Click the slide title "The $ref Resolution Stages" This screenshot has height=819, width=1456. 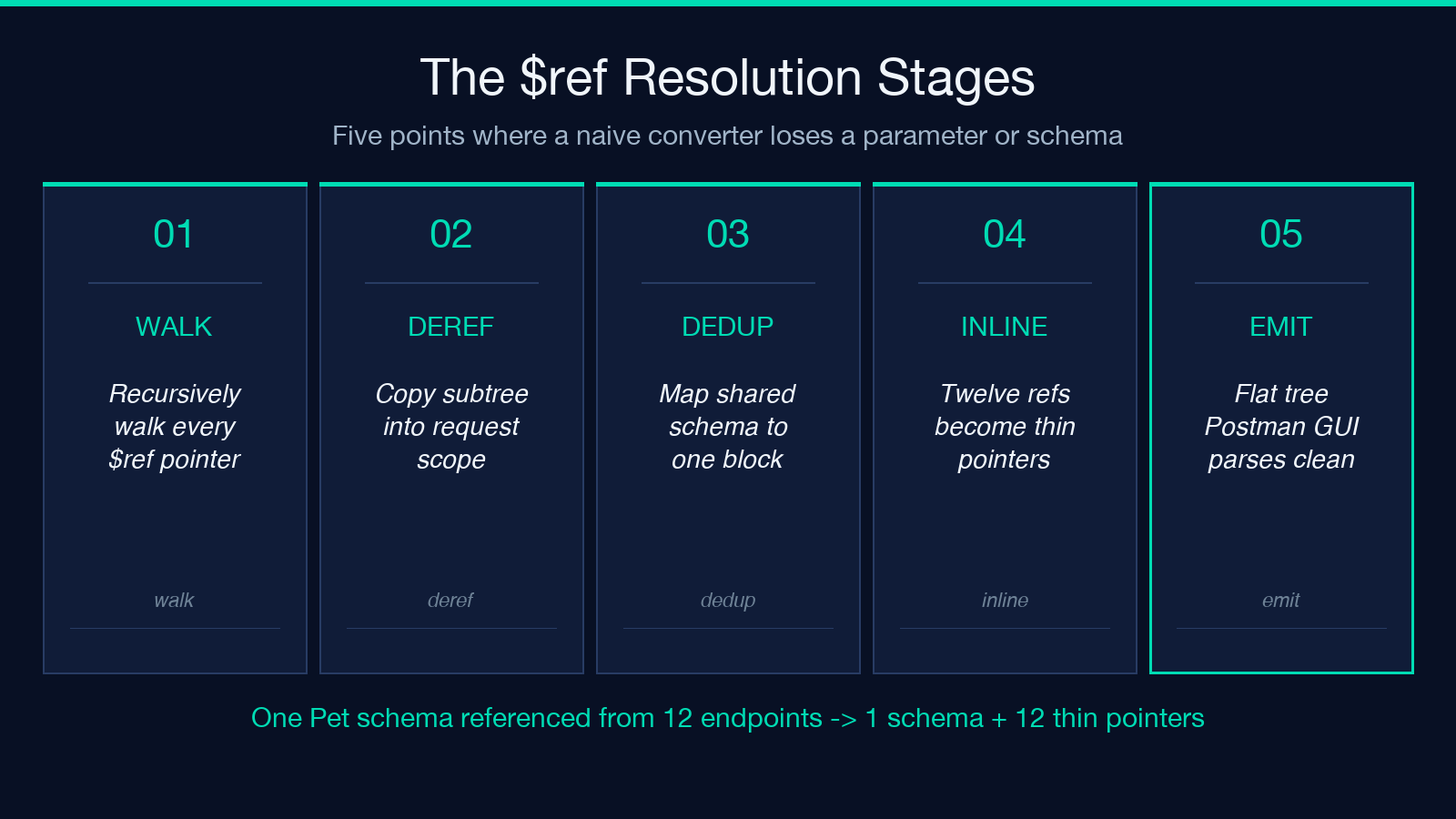click(727, 77)
